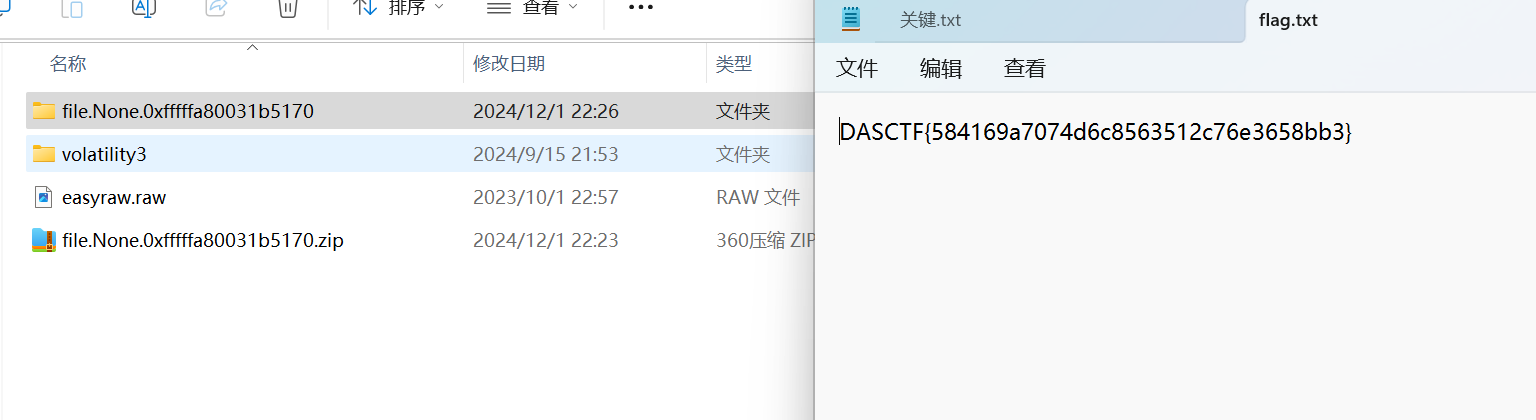This screenshot has width=1536, height=420.
Task: Switch to the 关键.txt tab
Action: click(930, 20)
